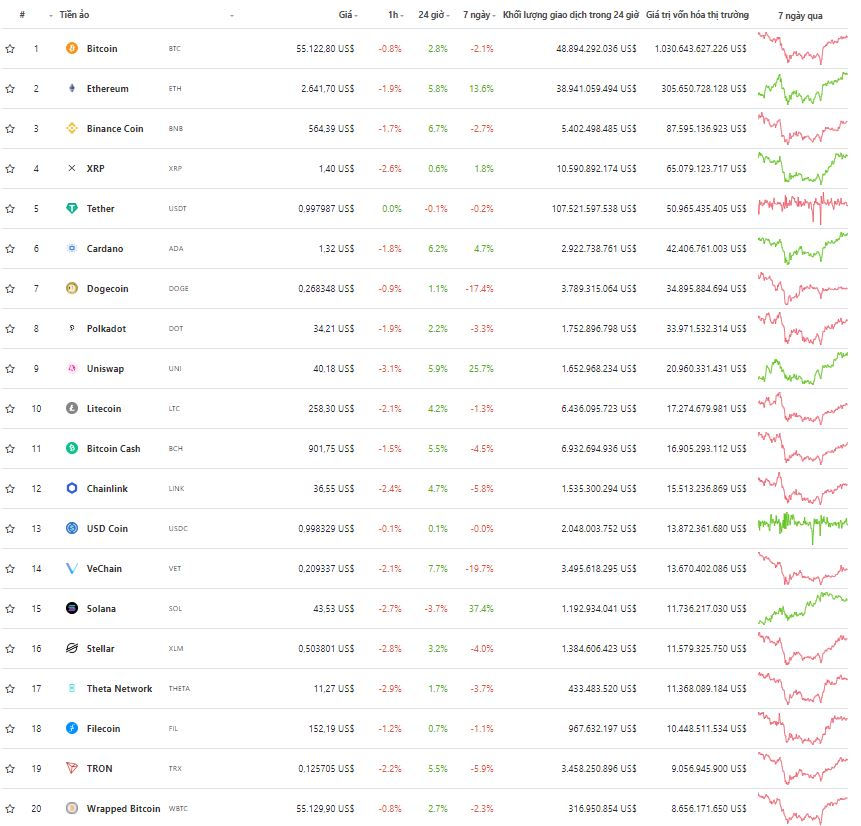Open Solana's green 7-day sparkline
The height and width of the screenshot is (826, 861).
803,609
